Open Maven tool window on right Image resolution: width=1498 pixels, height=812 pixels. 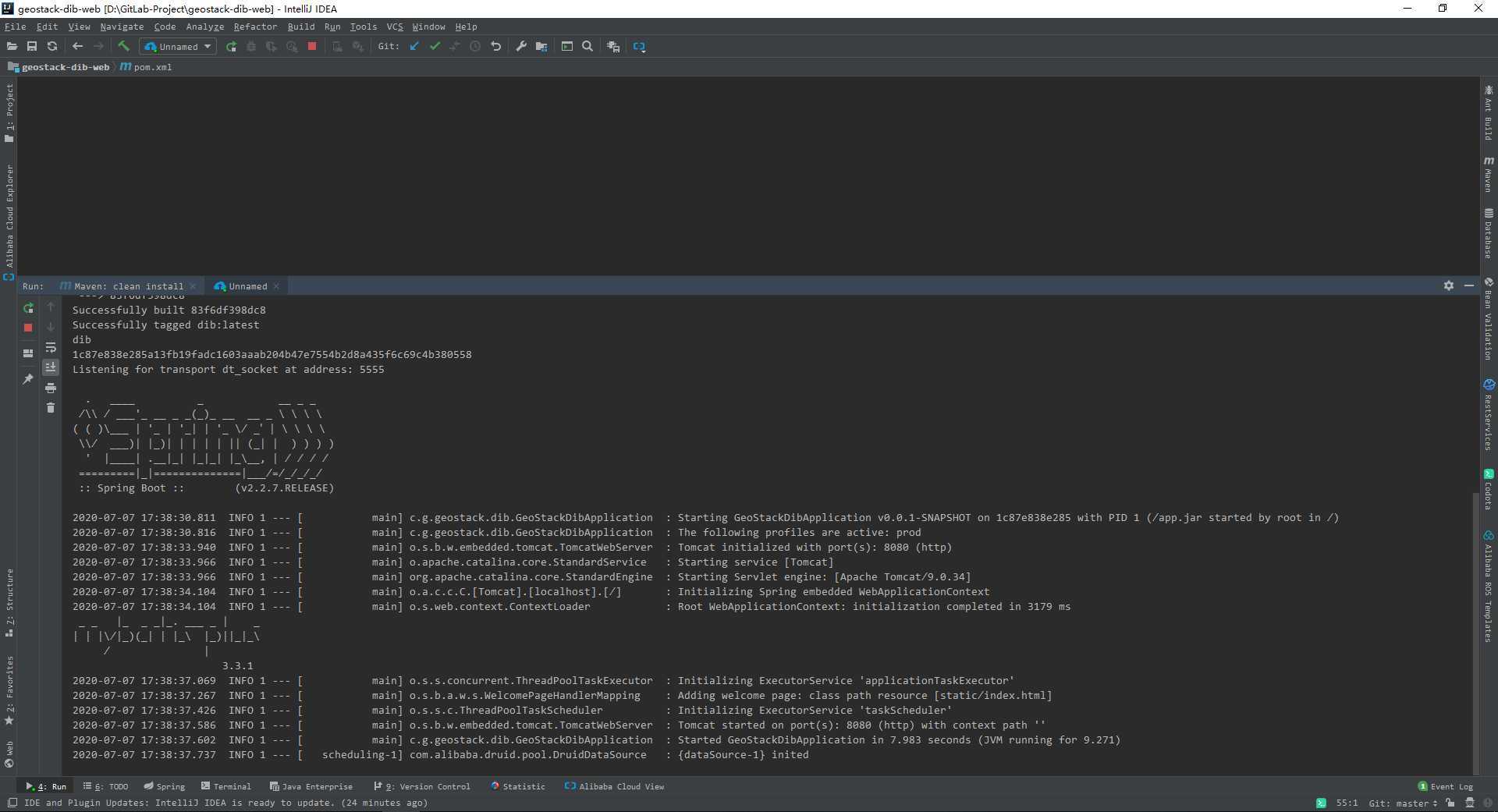[1489, 174]
